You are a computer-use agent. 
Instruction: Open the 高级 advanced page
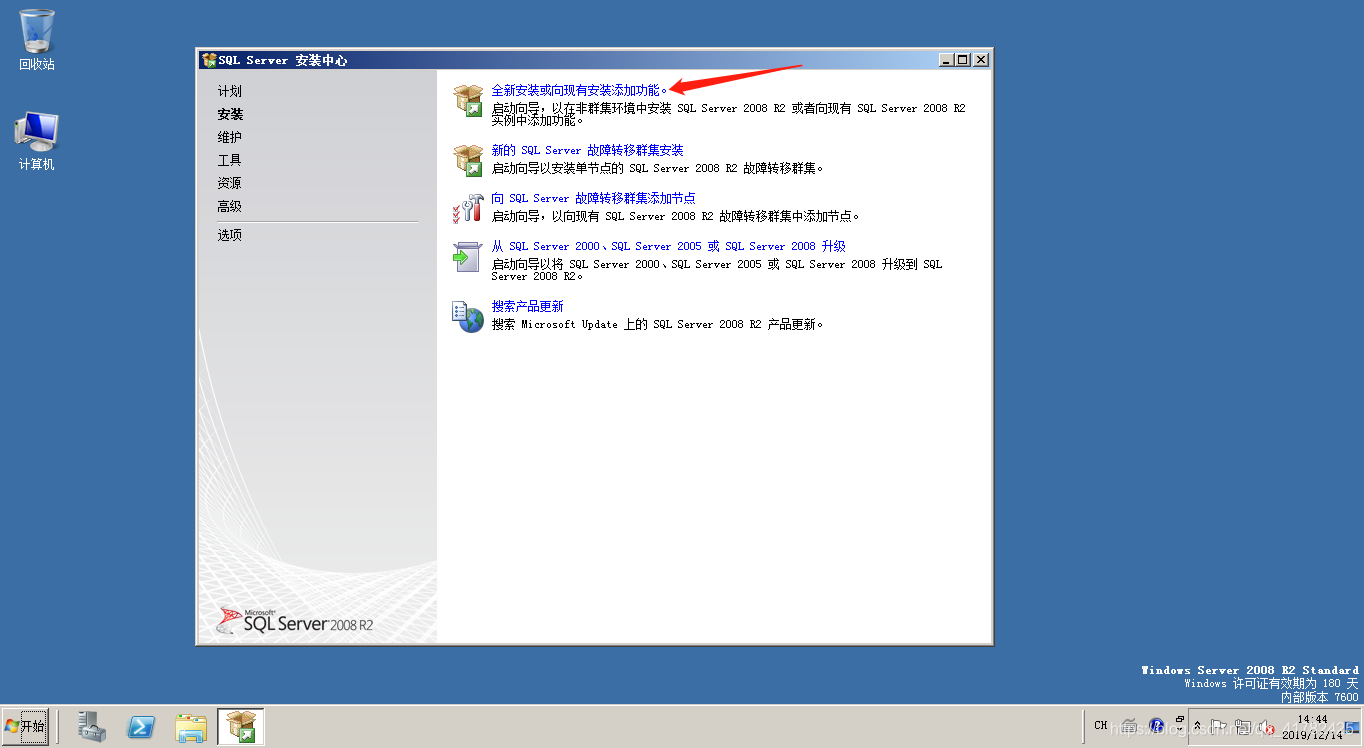pos(230,206)
